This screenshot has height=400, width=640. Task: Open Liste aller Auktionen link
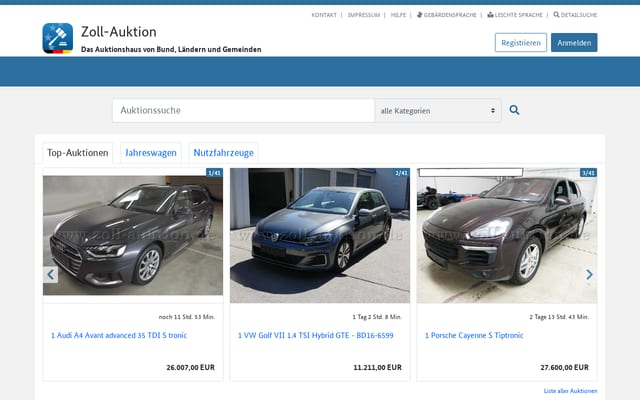click(570, 391)
